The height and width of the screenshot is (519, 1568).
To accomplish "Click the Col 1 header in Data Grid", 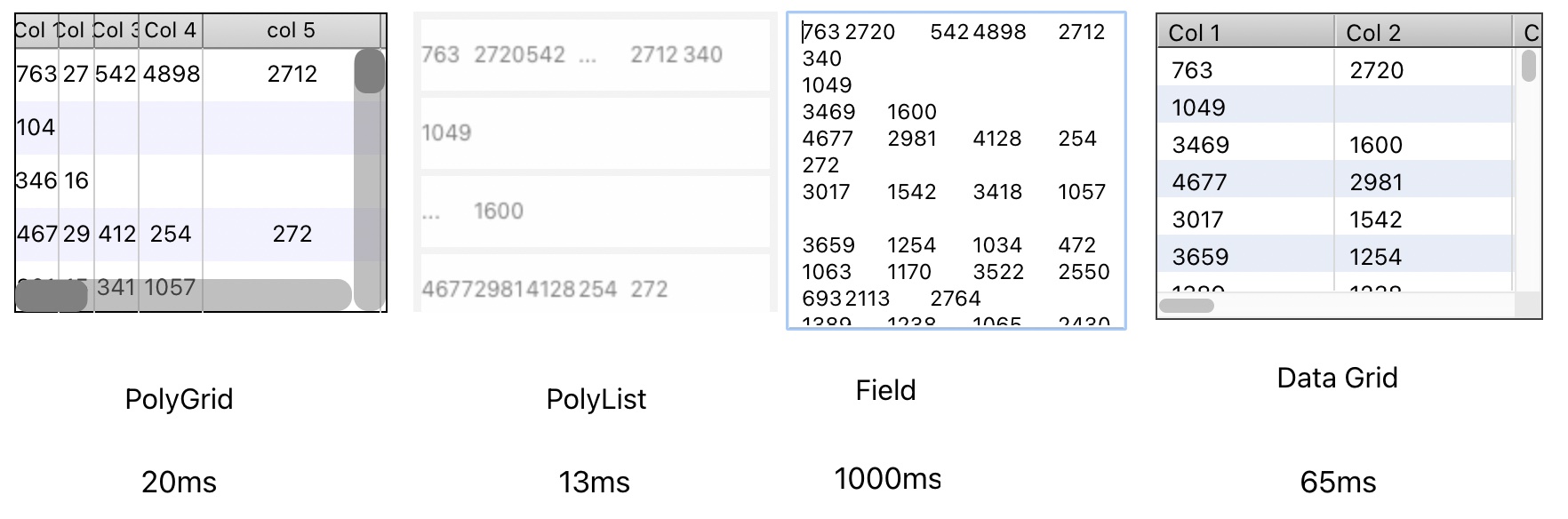I will click(x=1244, y=33).
